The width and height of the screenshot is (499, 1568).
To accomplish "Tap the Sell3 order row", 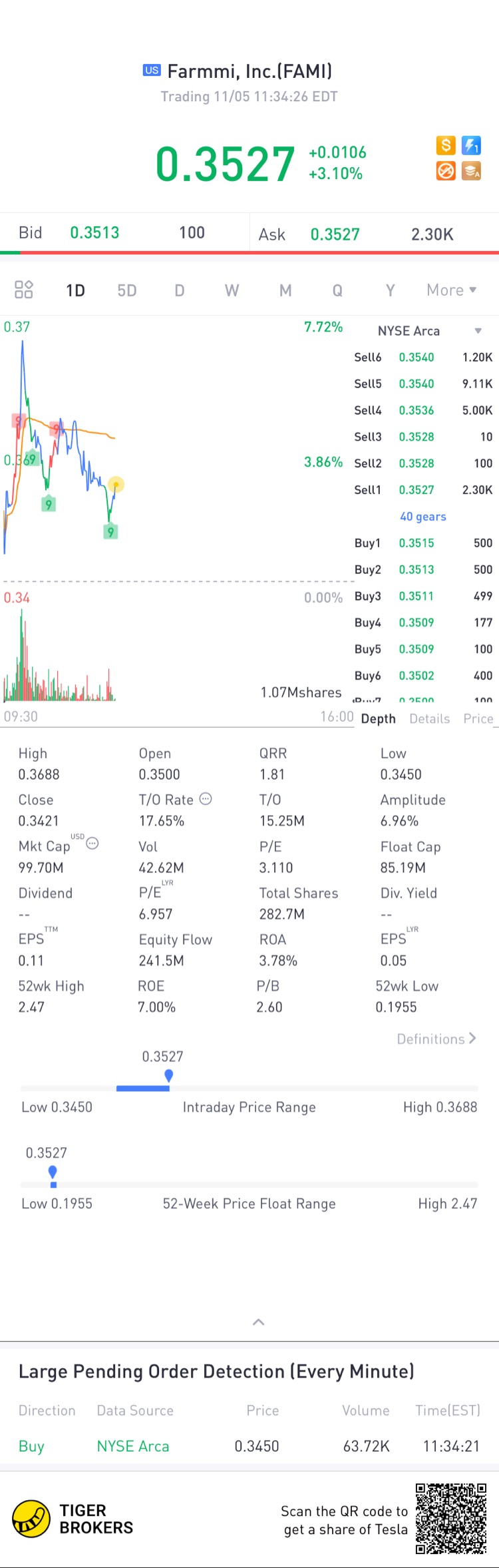I will (x=423, y=437).
